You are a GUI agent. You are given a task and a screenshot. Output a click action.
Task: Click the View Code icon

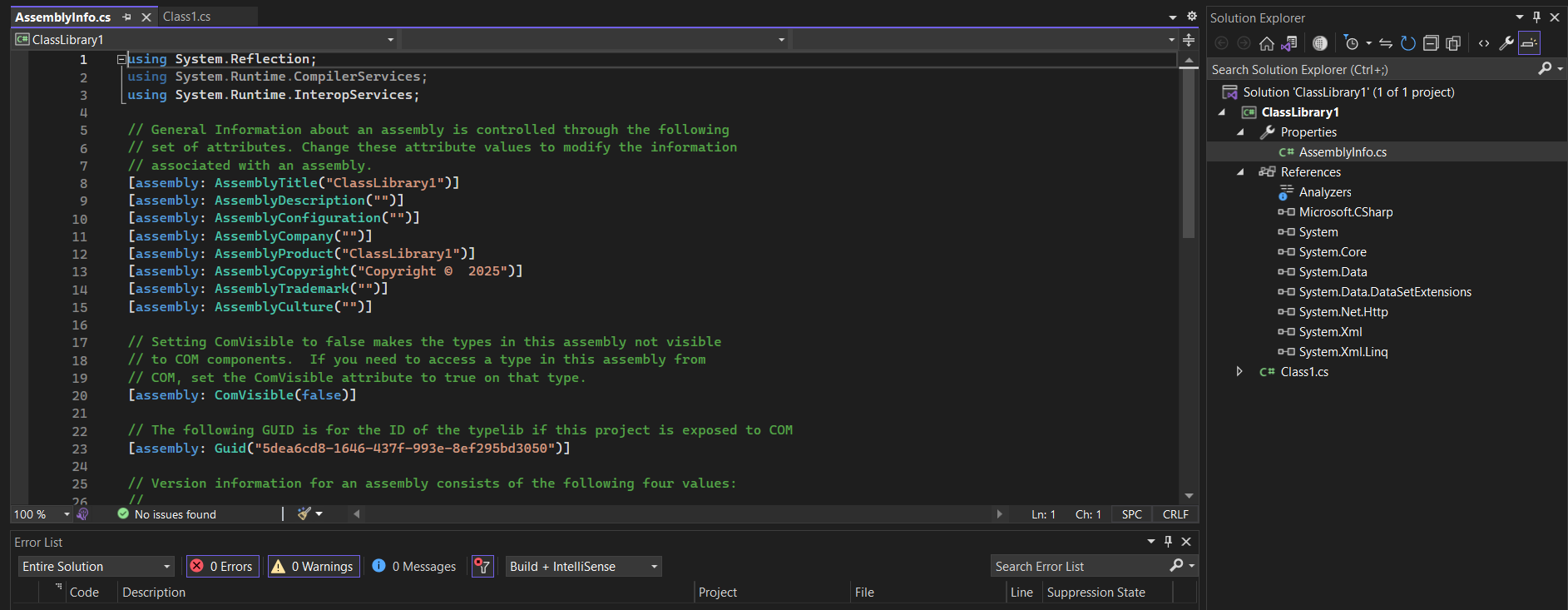(1484, 43)
